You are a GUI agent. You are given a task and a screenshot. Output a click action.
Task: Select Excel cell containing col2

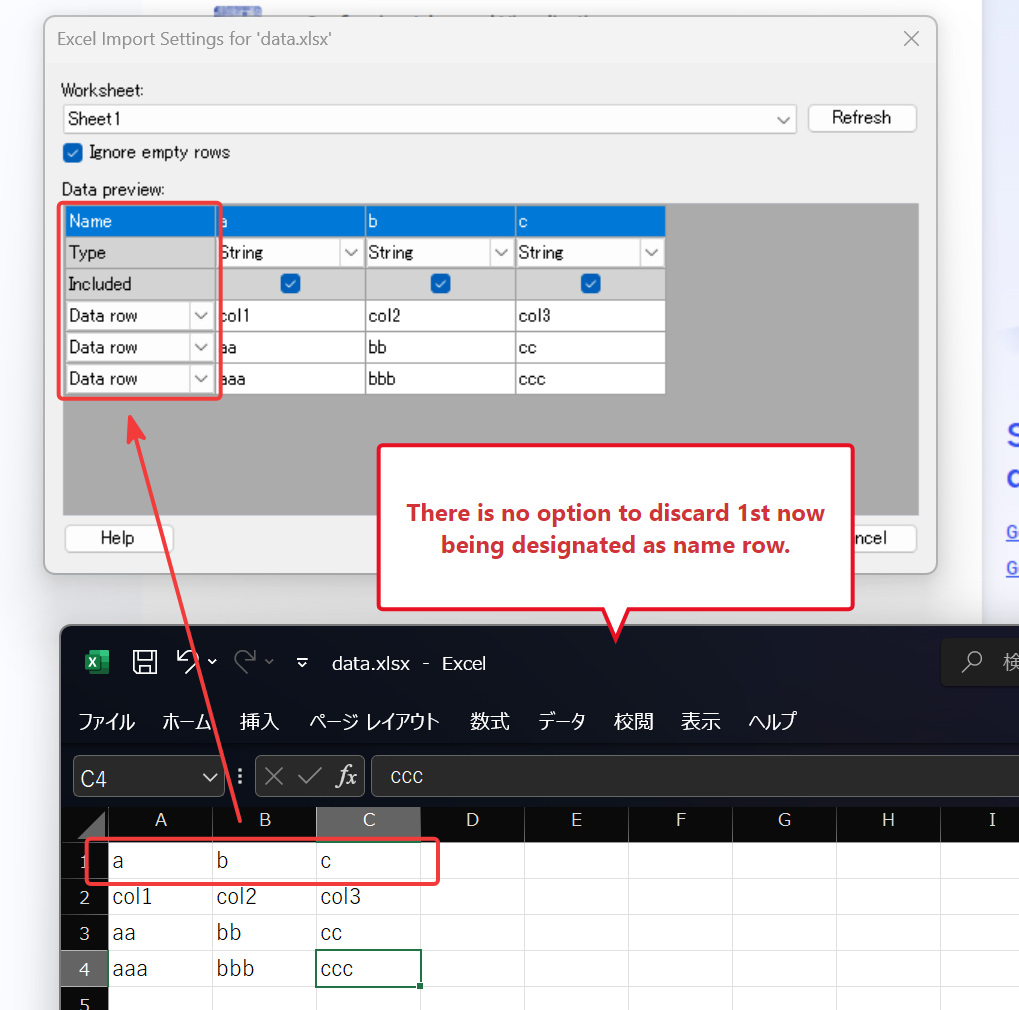click(264, 897)
